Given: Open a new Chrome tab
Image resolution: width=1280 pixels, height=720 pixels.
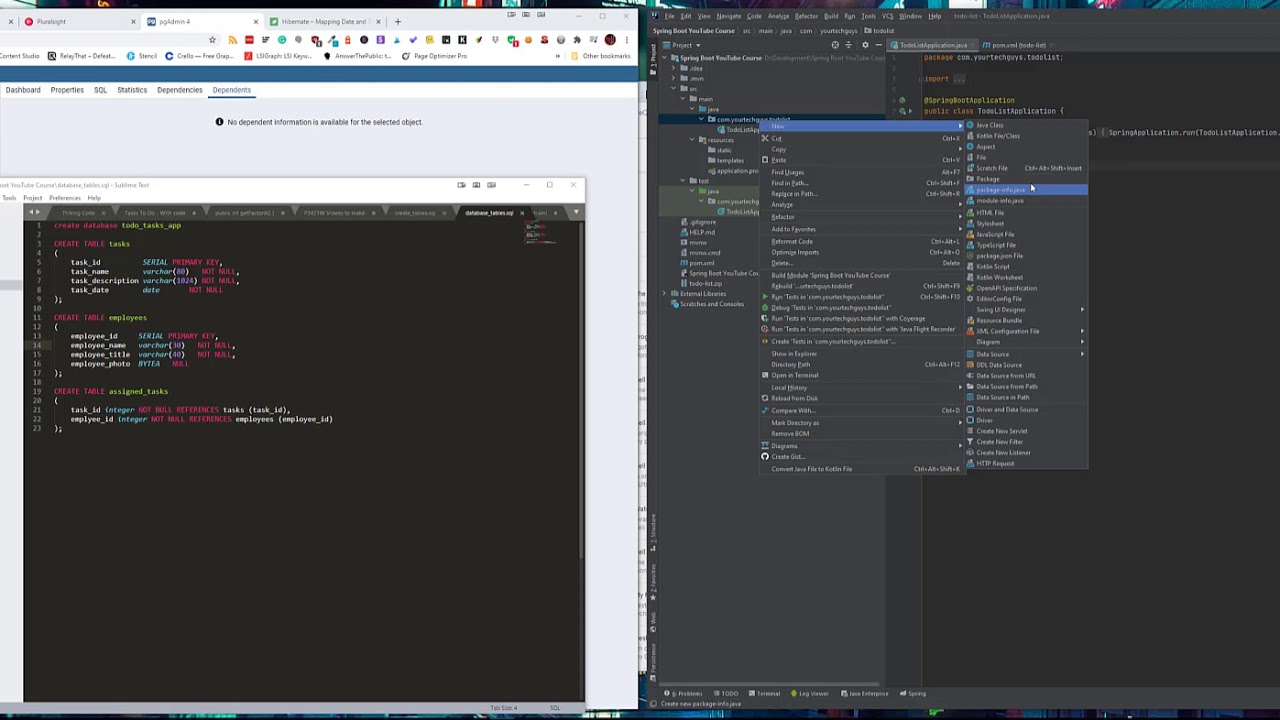Looking at the screenshot, I should click(397, 21).
